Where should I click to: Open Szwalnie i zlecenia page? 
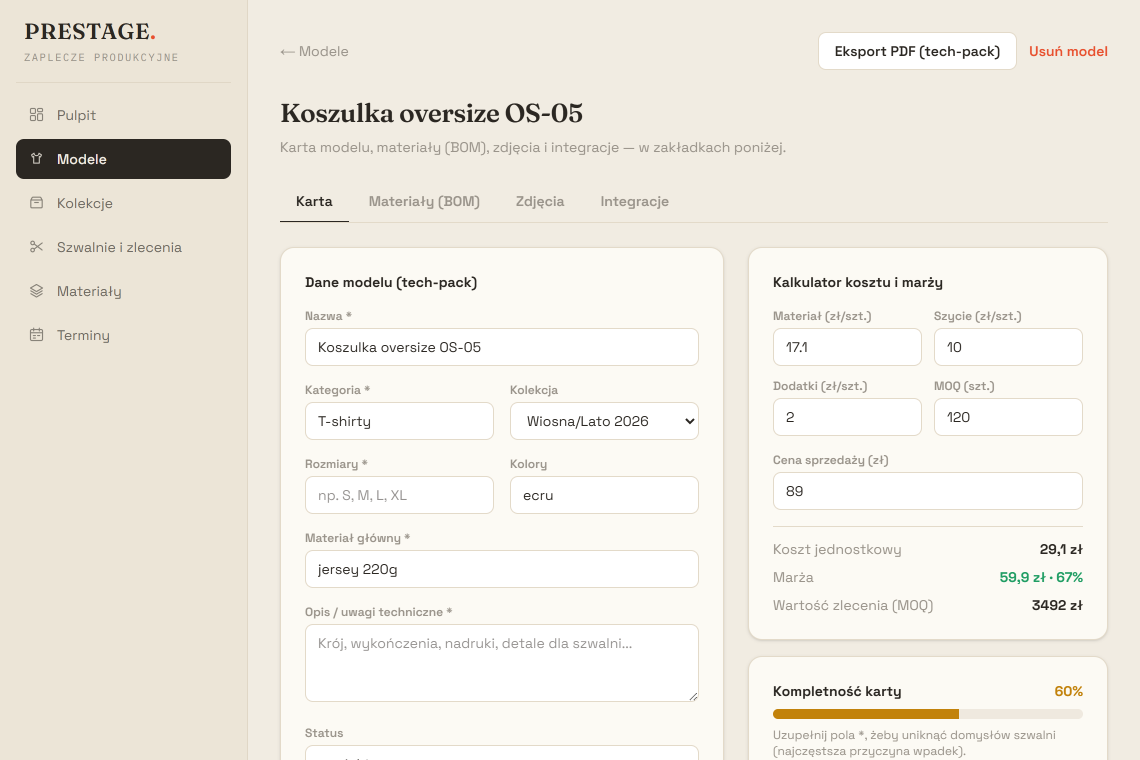click(124, 247)
